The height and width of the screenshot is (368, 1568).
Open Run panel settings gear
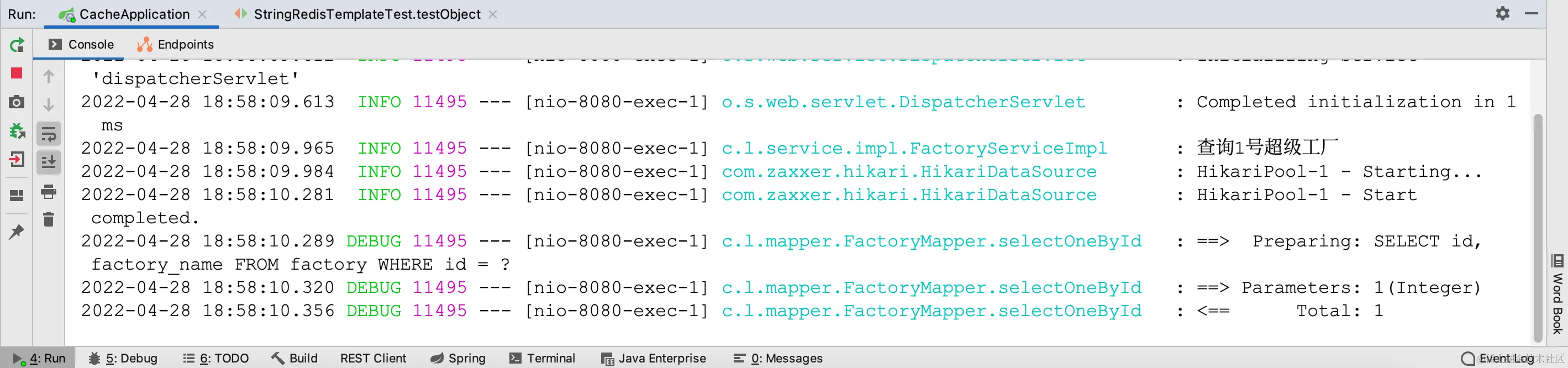click(1503, 13)
